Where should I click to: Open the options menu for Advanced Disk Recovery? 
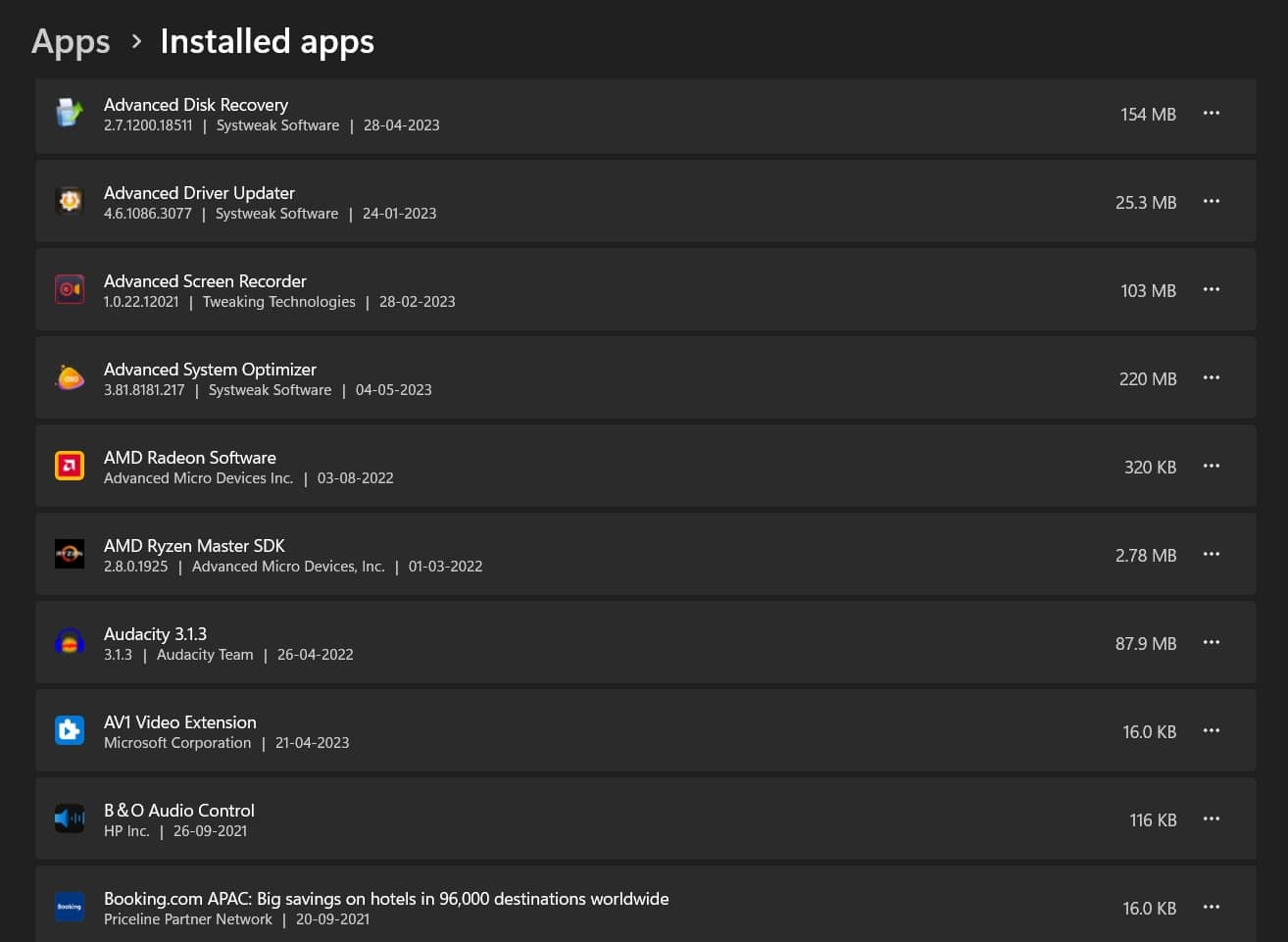(1212, 113)
